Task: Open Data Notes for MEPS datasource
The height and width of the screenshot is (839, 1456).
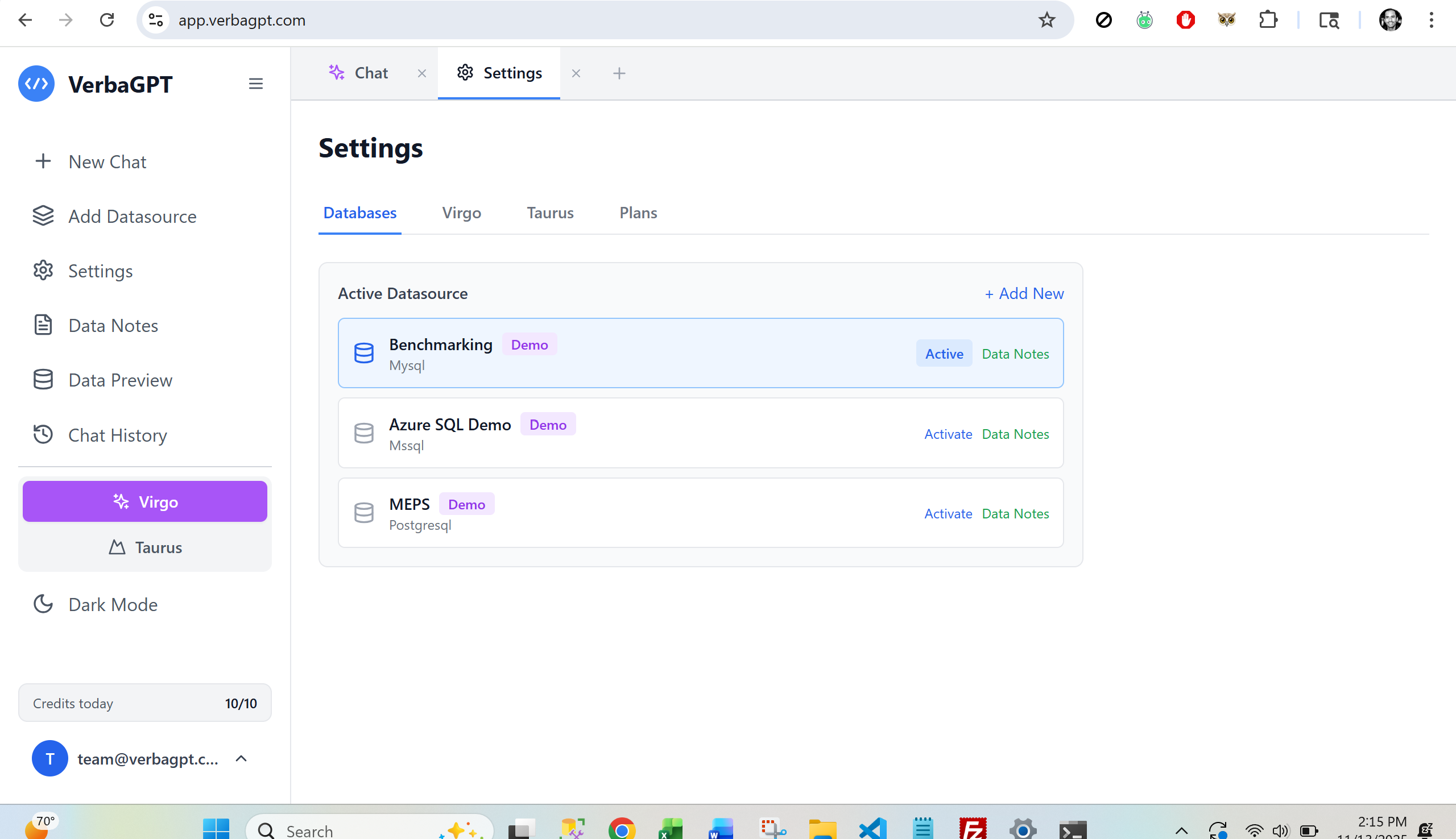Action: tap(1015, 513)
